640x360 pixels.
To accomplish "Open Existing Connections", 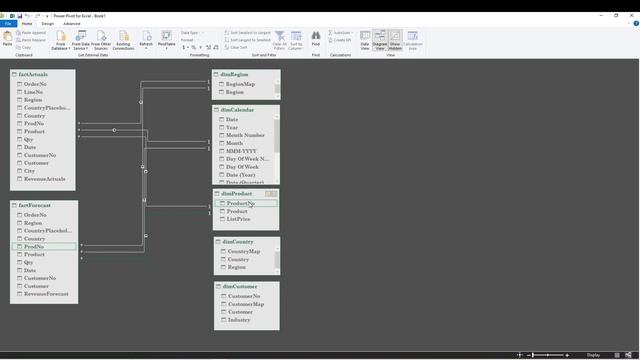I will point(123,40).
